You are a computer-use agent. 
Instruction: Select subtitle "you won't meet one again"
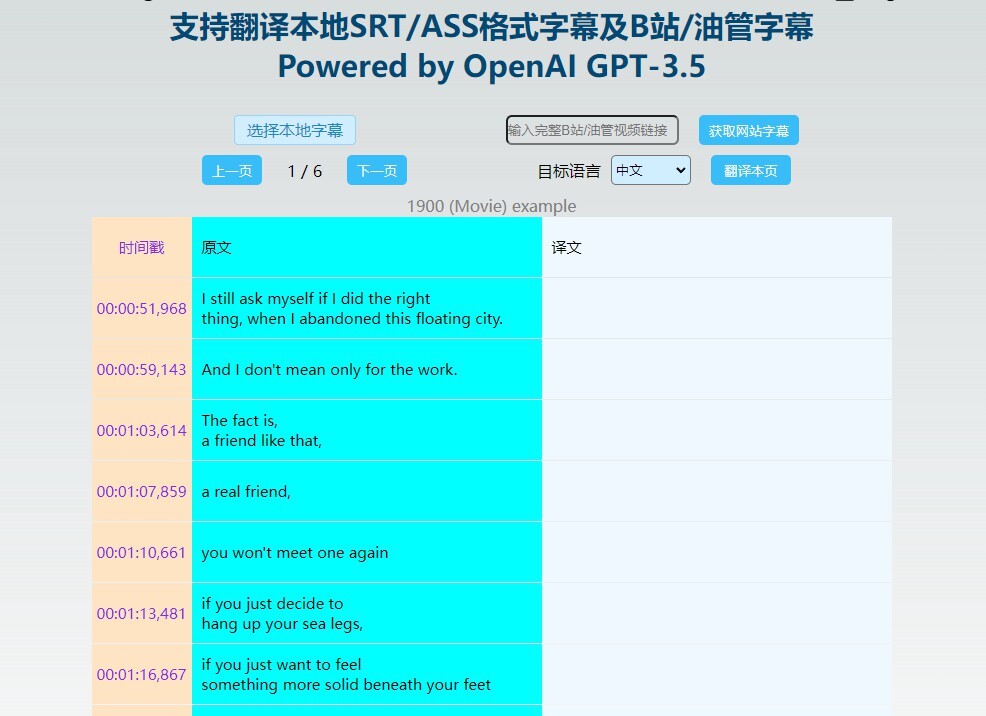pos(295,553)
